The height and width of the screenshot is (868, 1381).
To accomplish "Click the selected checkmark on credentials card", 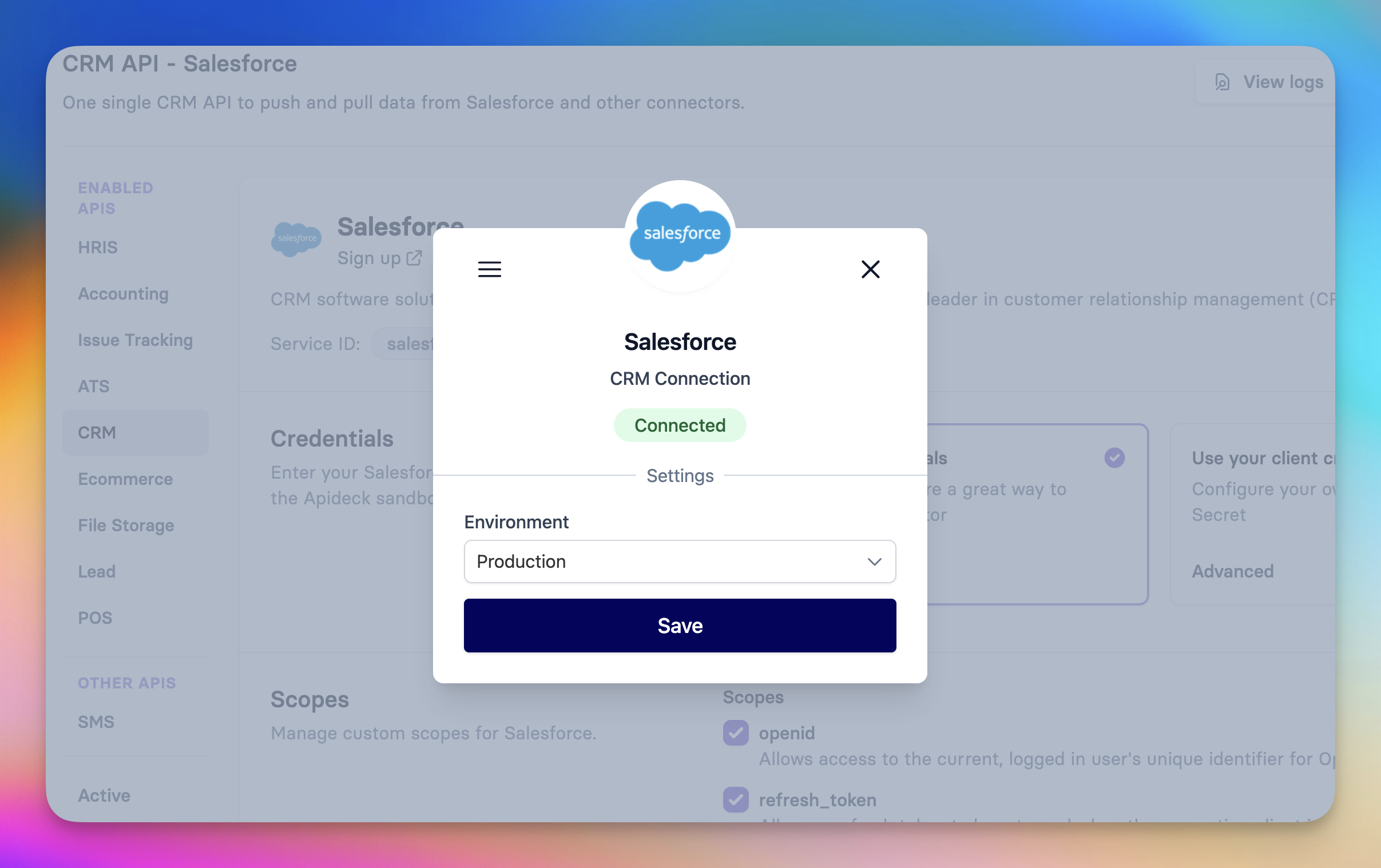I will (1114, 457).
